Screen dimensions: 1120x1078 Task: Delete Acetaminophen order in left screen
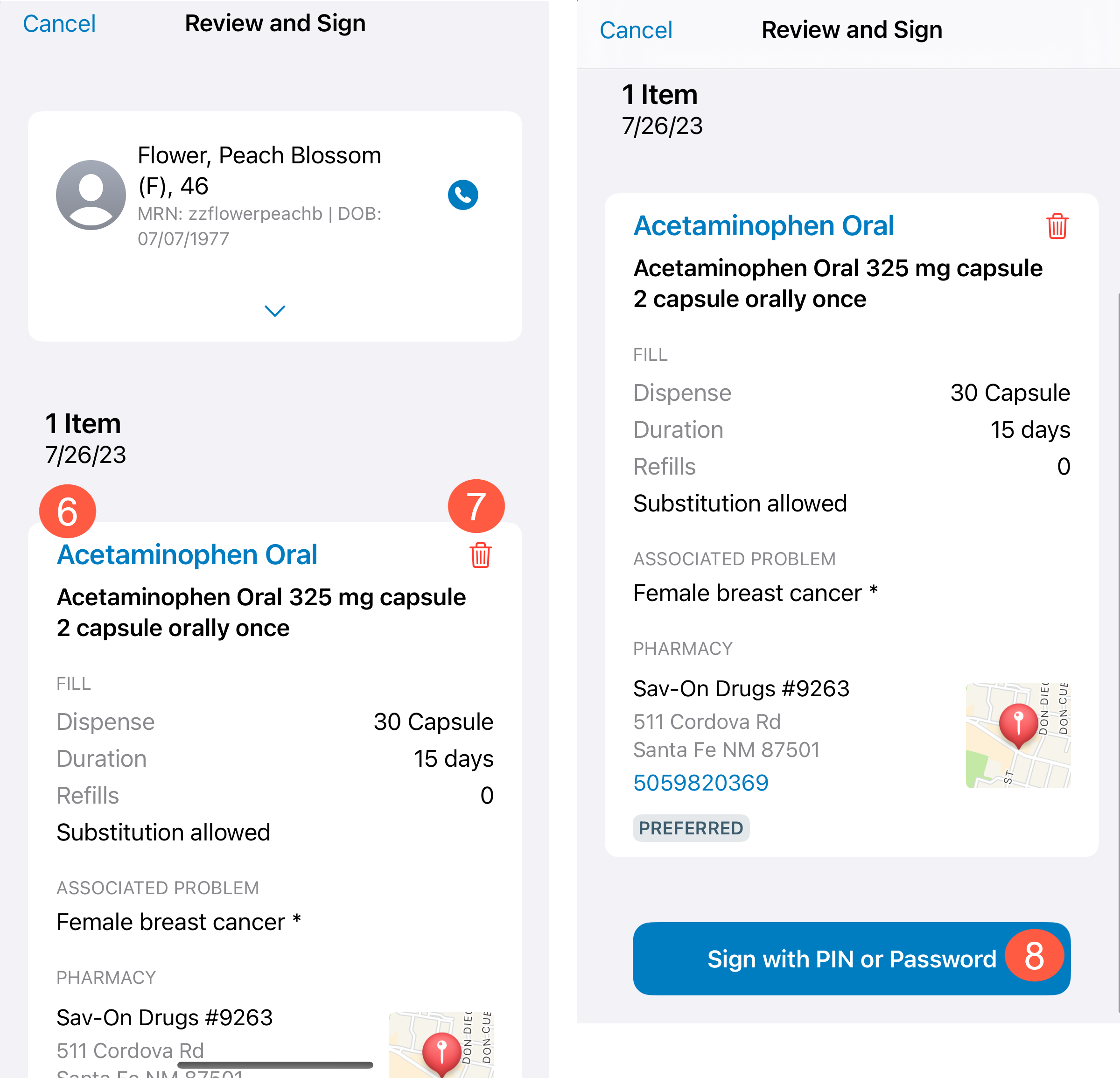(481, 555)
